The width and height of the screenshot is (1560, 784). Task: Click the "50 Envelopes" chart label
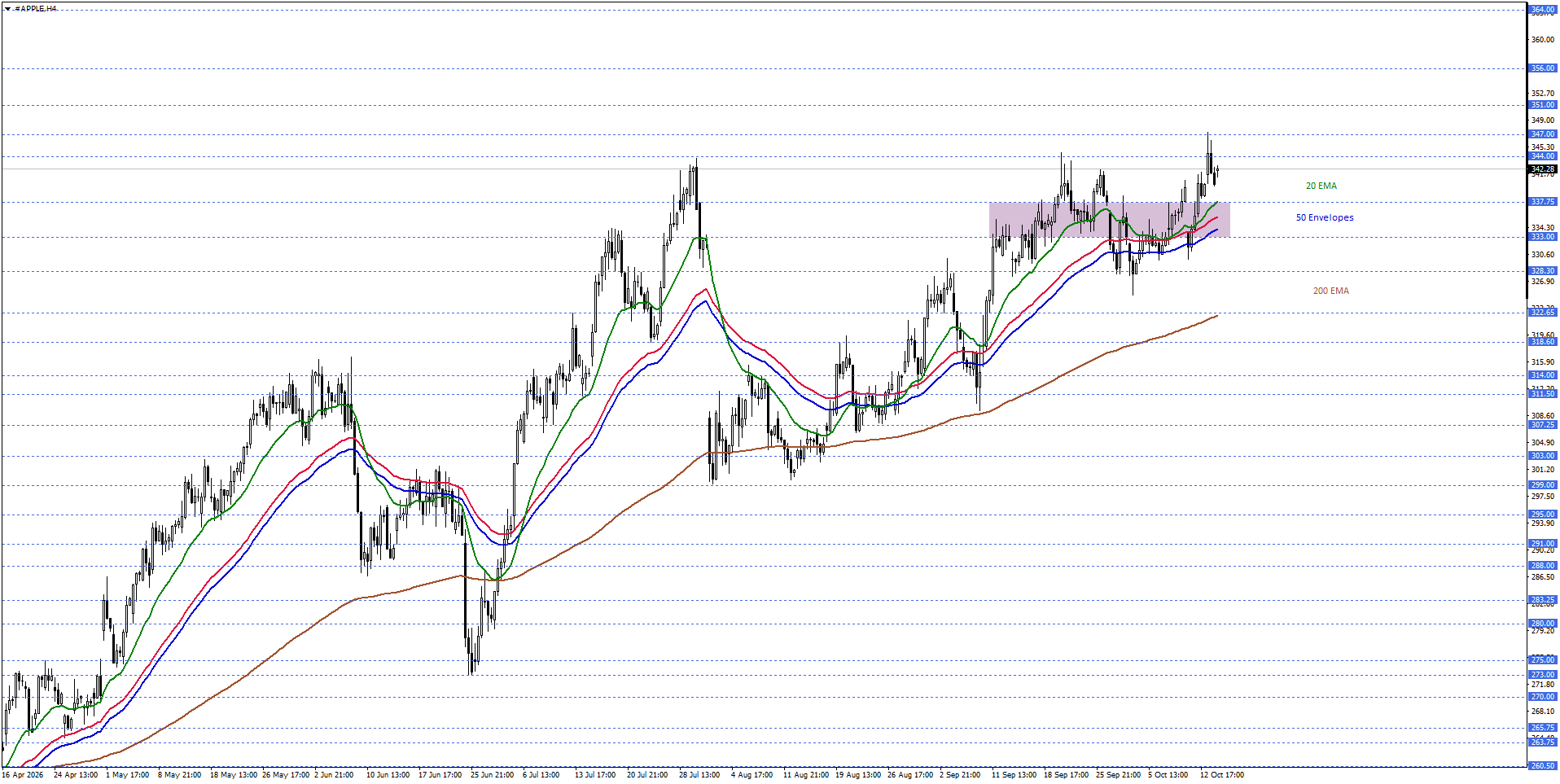1325,217
